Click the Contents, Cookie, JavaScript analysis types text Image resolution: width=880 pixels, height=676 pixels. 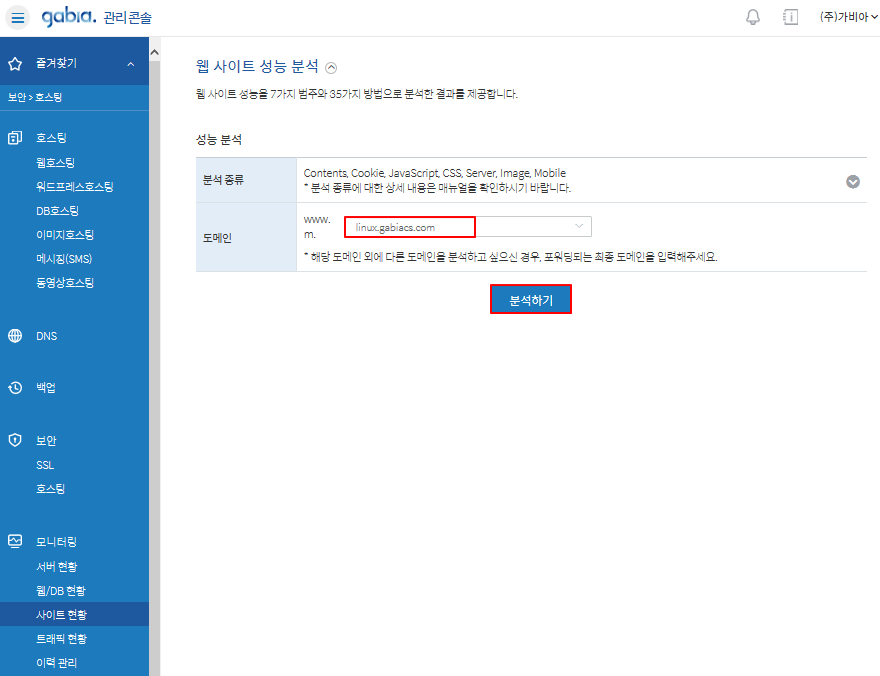pyautogui.click(x=434, y=173)
